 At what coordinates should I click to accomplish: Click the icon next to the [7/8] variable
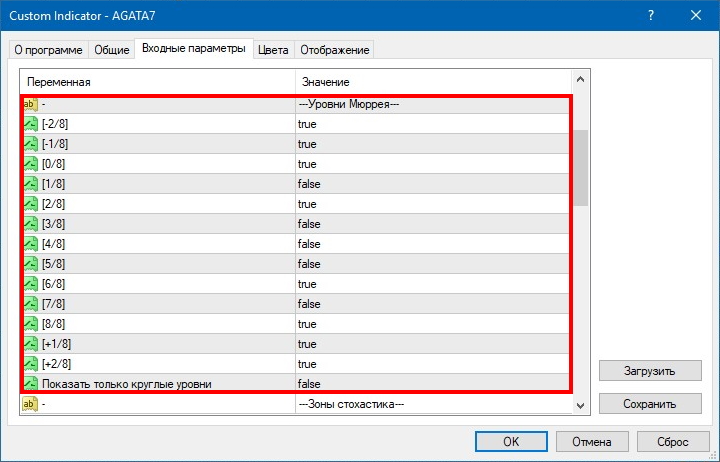coord(30,304)
